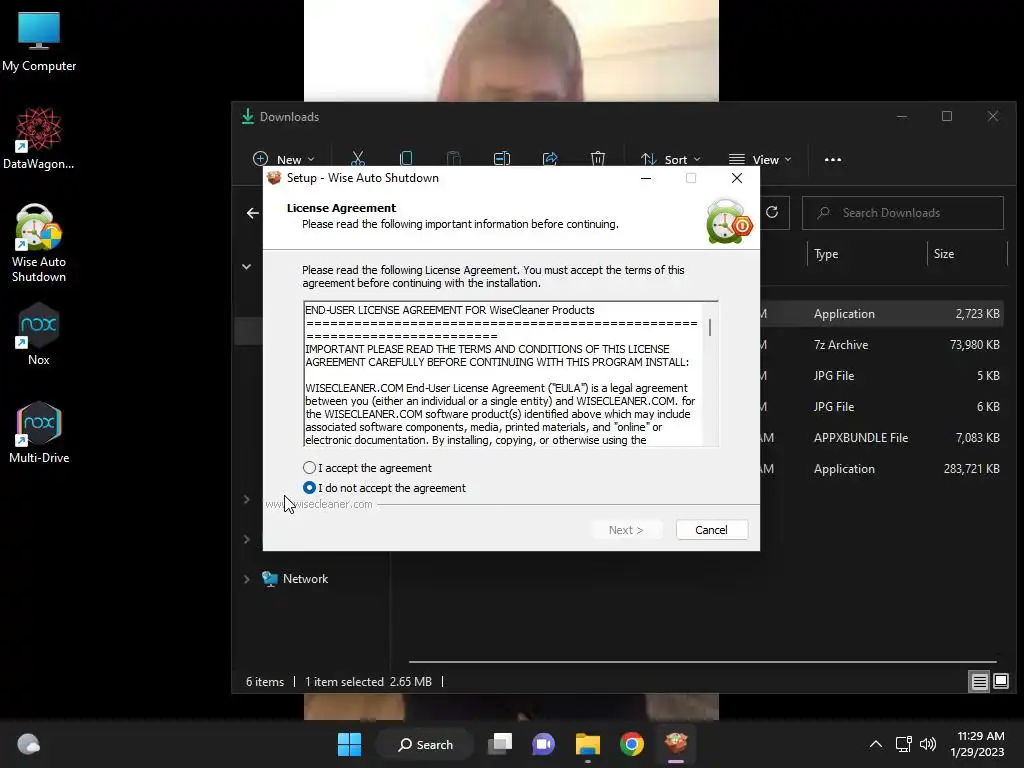The image size is (1024, 768).
Task: Click the Delete trash icon in Downloads
Action: pyautogui.click(x=598, y=159)
